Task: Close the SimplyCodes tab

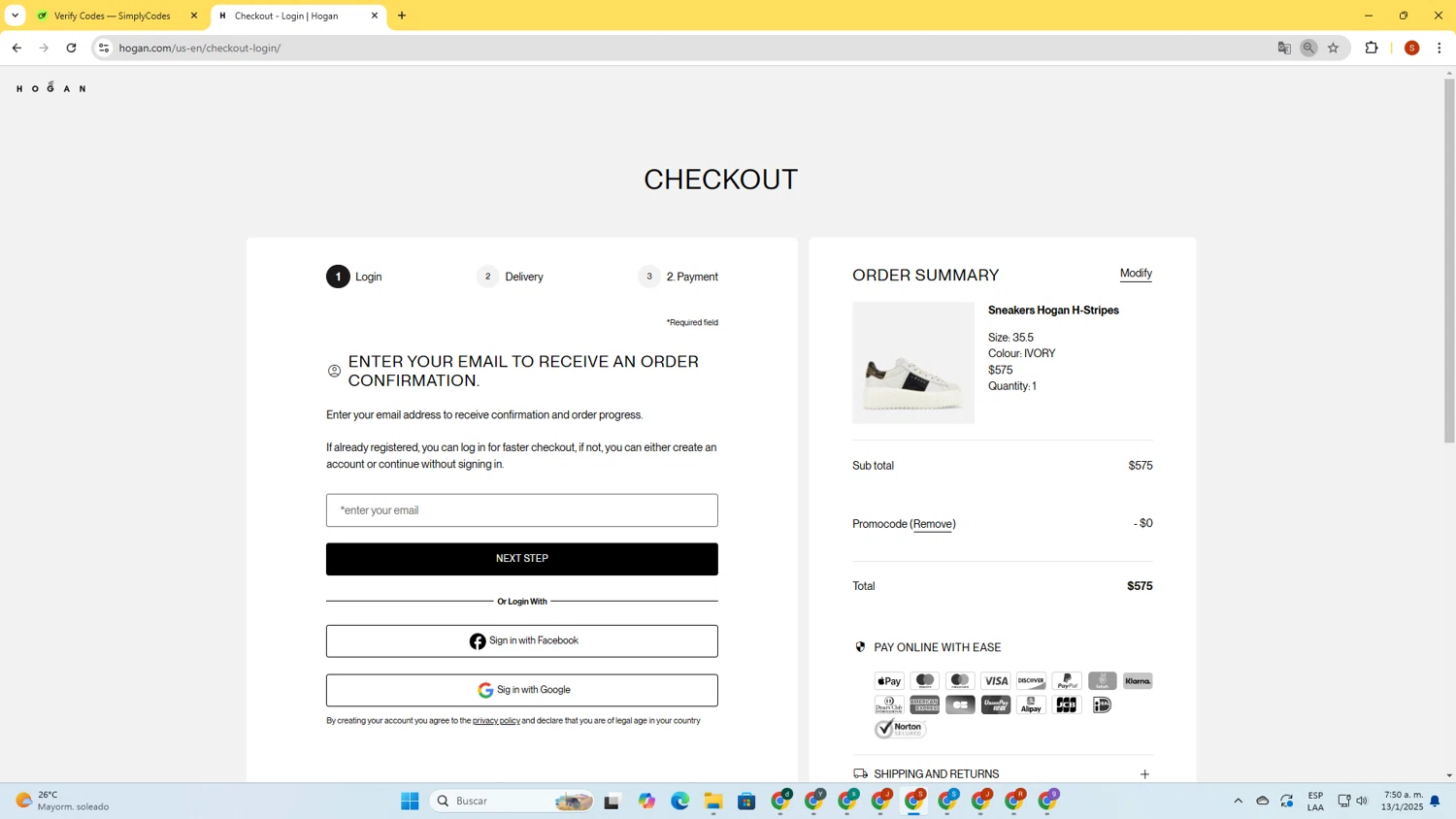Action: pyautogui.click(x=193, y=16)
